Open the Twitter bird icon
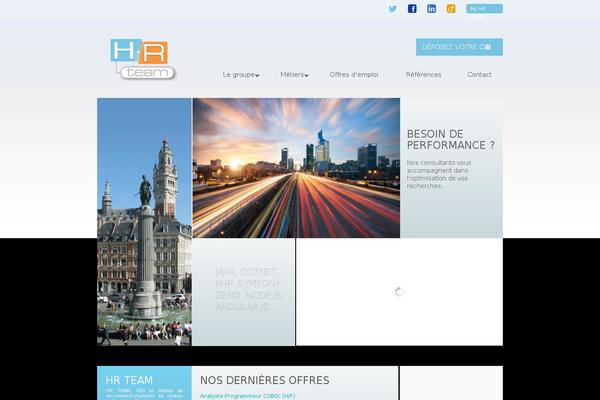The width and height of the screenshot is (600, 400). pos(393,9)
